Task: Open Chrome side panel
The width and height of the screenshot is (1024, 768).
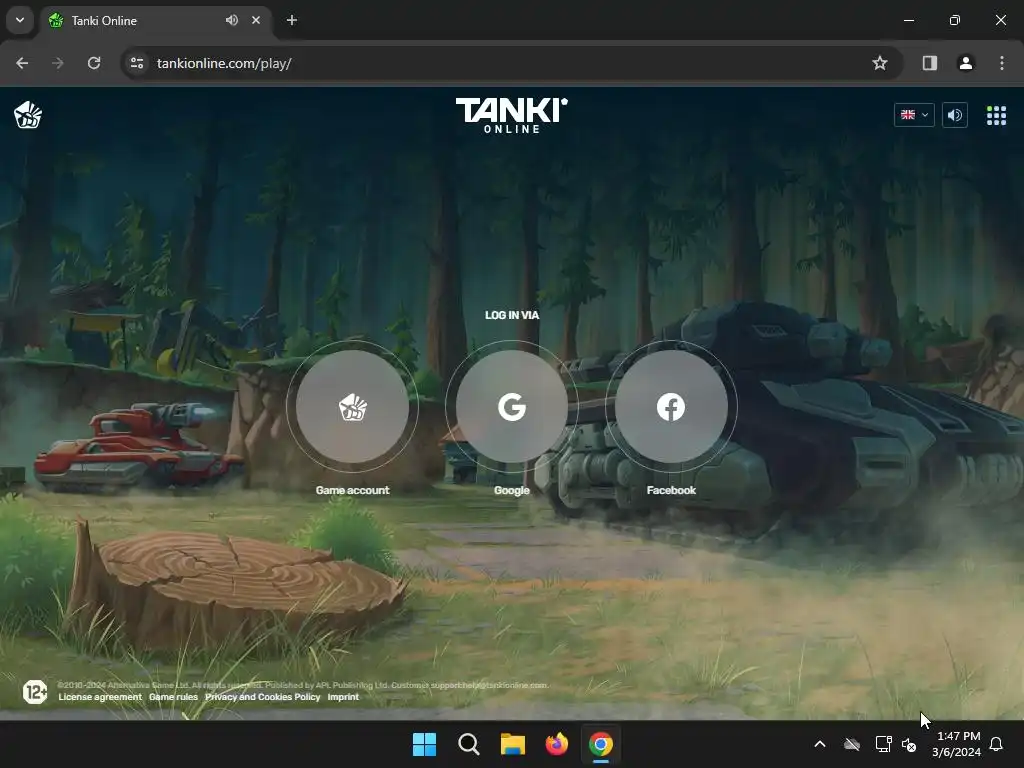Action: [929, 63]
